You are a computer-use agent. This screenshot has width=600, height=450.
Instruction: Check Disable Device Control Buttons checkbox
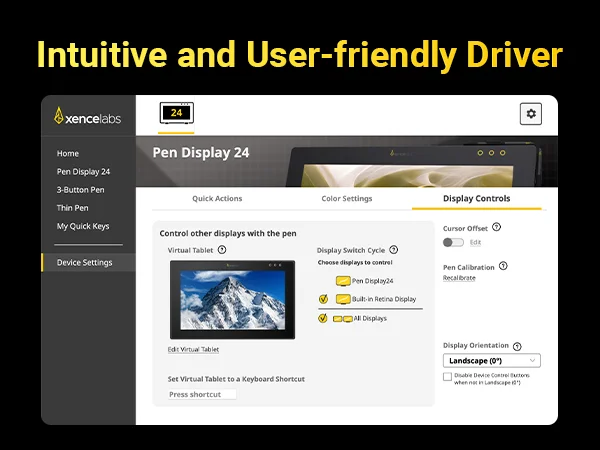[x=447, y=377]
